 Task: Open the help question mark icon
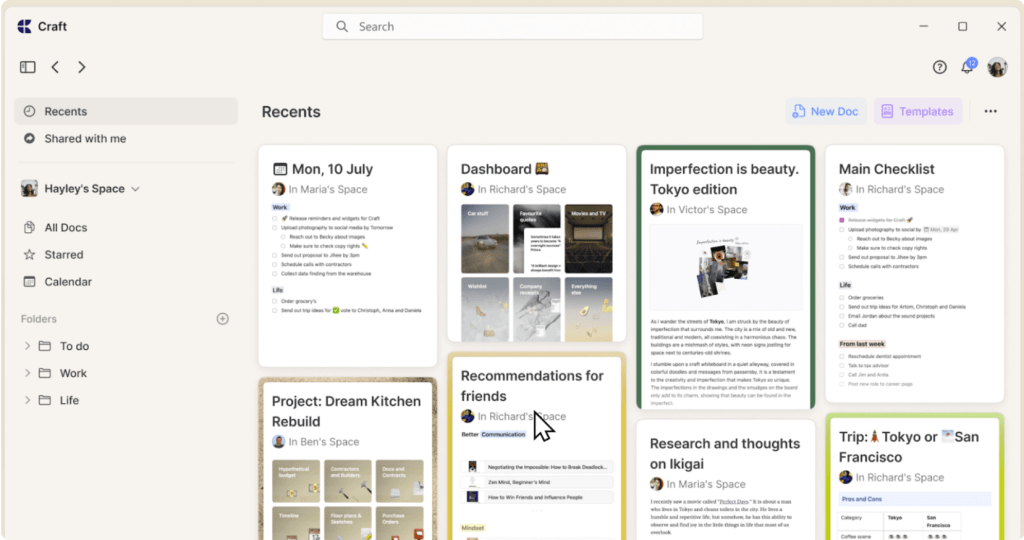939,67
